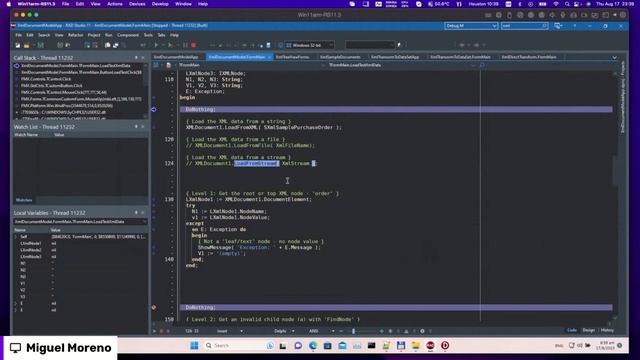Screen dimensions: 640x360
Task: Switch to the History view tab
Action: click(607, 330)
